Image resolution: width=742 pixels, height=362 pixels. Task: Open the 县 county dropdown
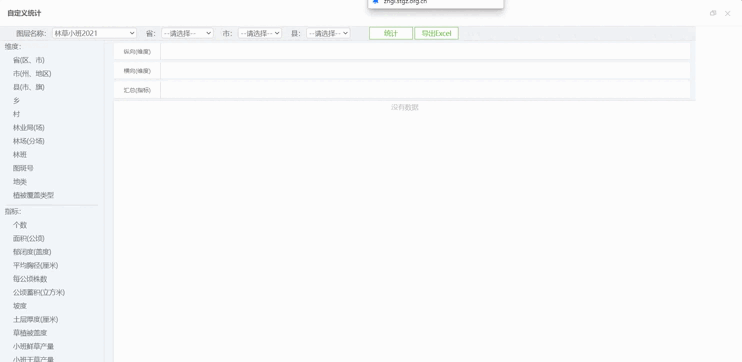click(328, 33)
